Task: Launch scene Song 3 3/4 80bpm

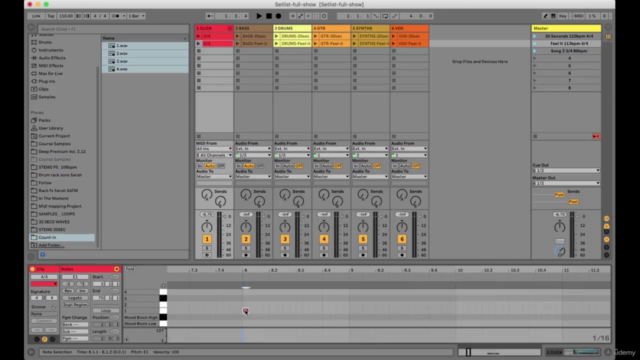Action: click(x=535, y=51)
